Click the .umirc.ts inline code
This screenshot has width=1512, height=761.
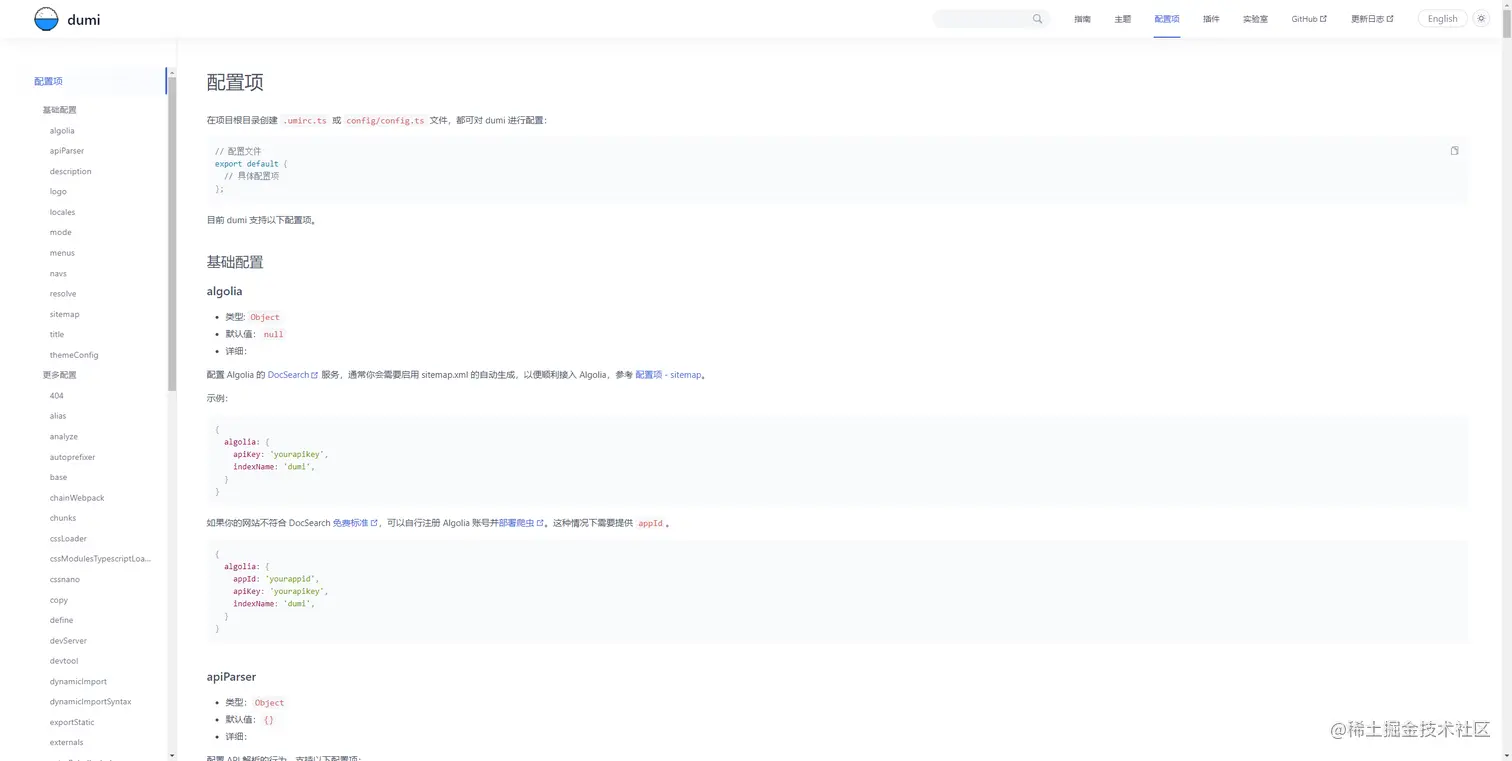click(x=305, y=121)
